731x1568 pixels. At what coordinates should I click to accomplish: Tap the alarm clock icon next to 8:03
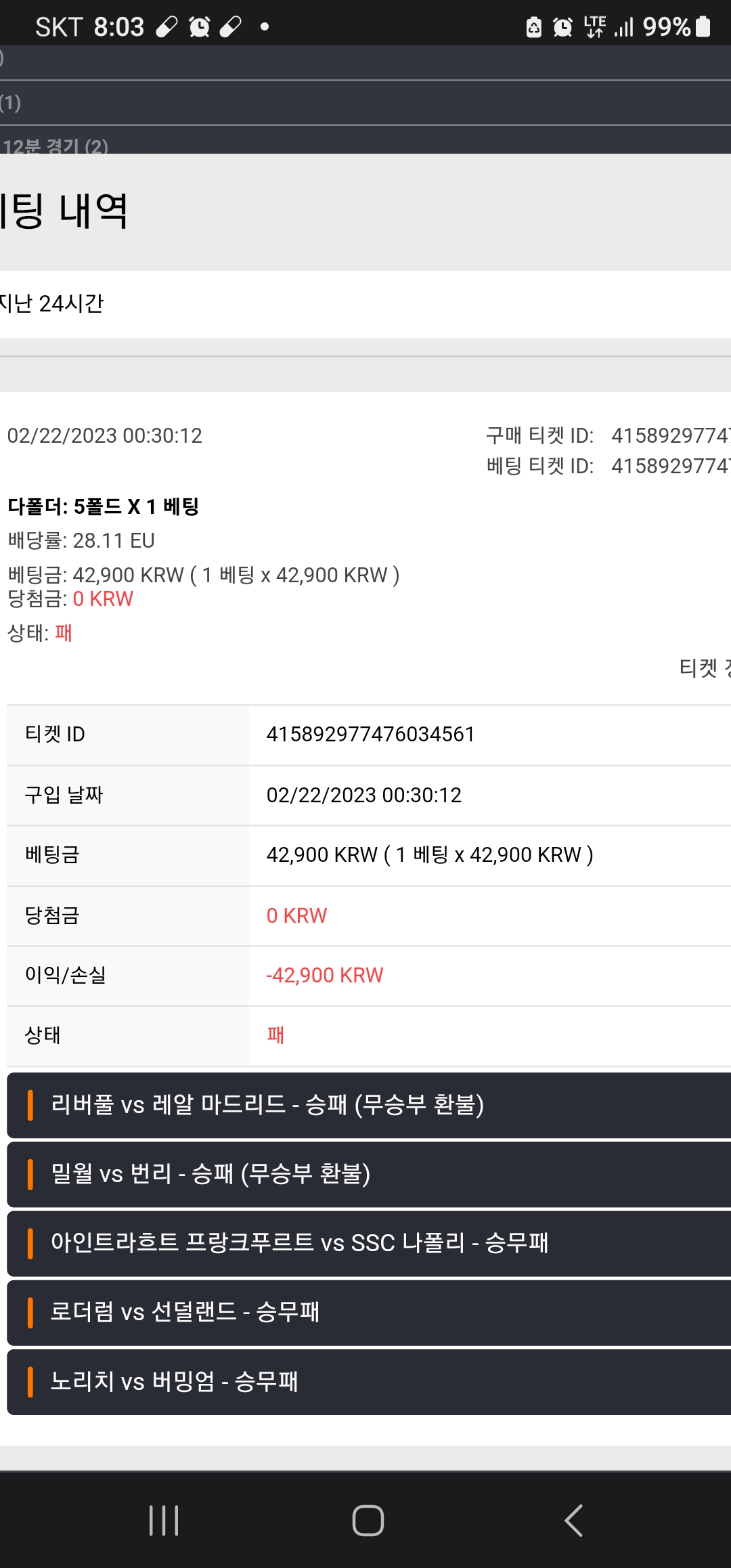199,27
